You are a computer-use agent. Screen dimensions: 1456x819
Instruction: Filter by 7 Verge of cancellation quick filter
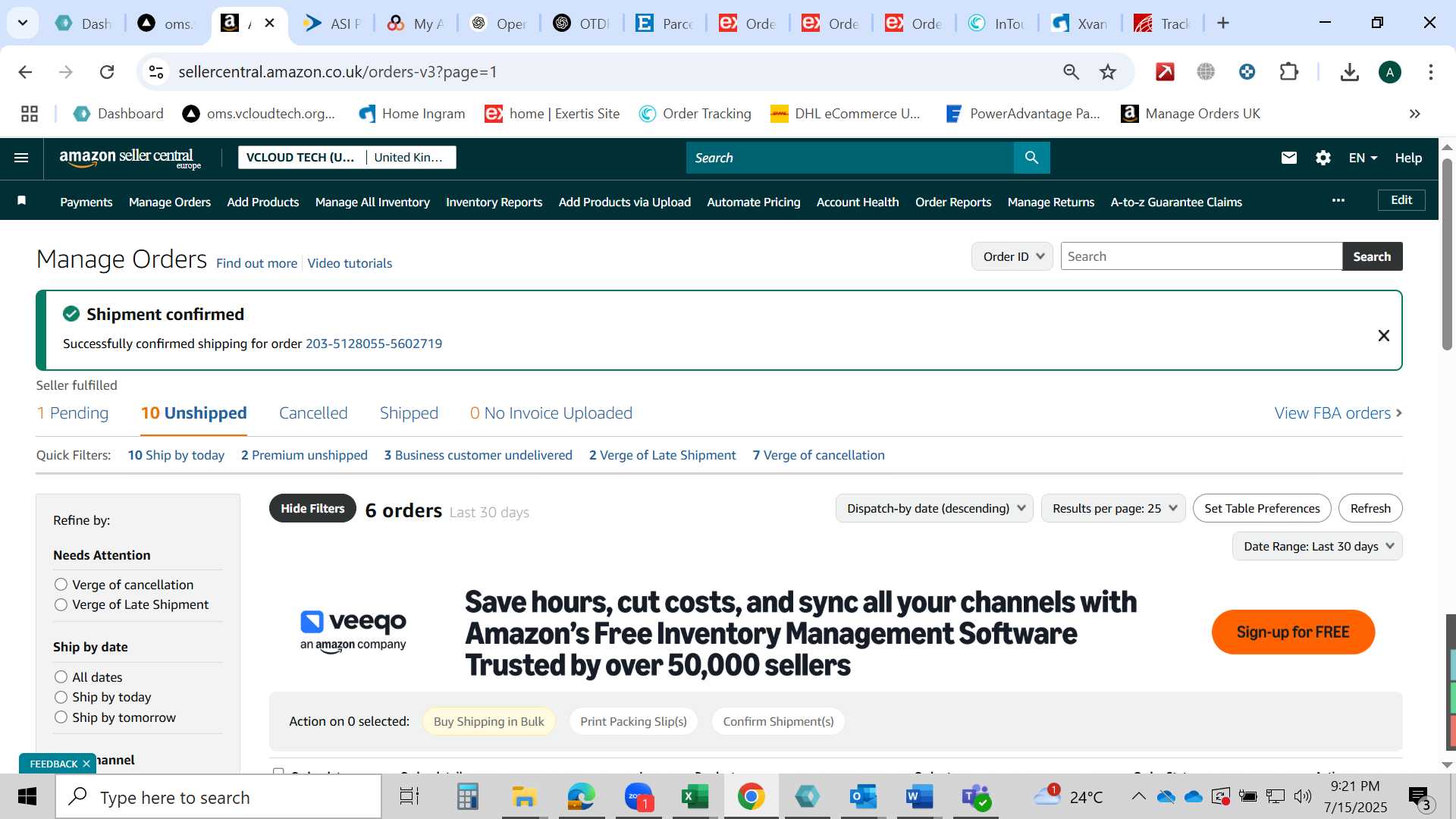click(x=818, y=455)
